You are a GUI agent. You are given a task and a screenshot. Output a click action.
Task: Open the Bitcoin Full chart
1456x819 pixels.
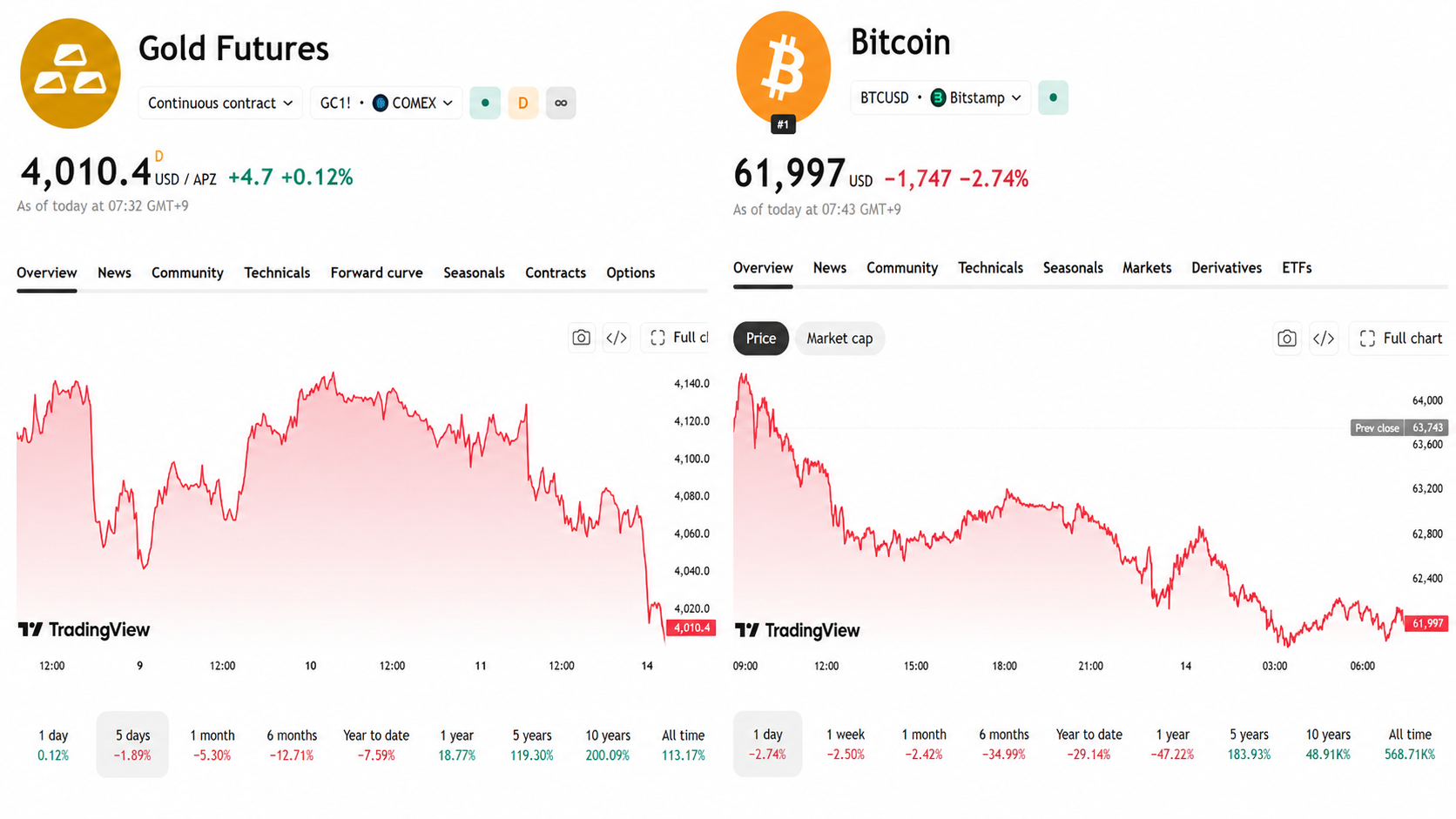coord(1400,339)
